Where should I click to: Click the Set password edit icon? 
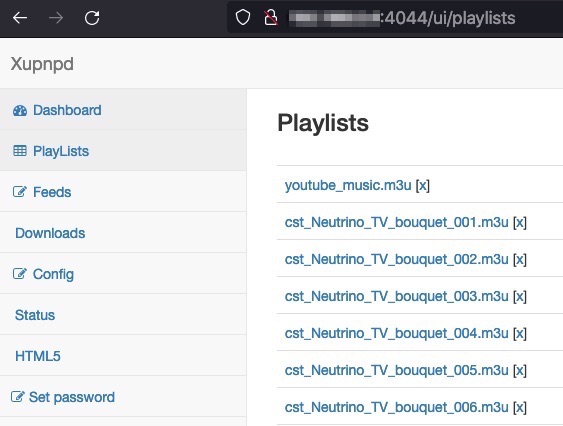point(18,397)
